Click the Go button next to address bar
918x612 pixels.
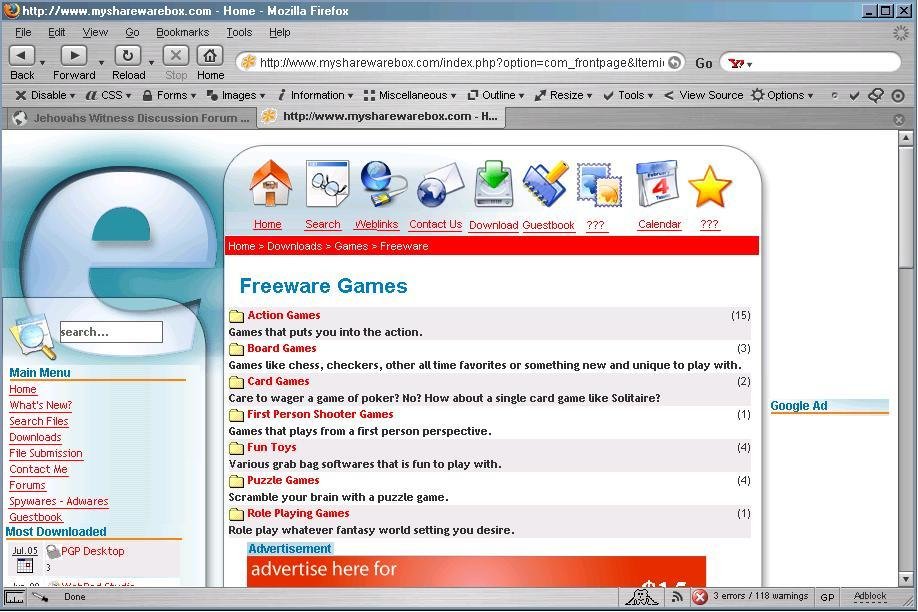[x=704, y=63]
